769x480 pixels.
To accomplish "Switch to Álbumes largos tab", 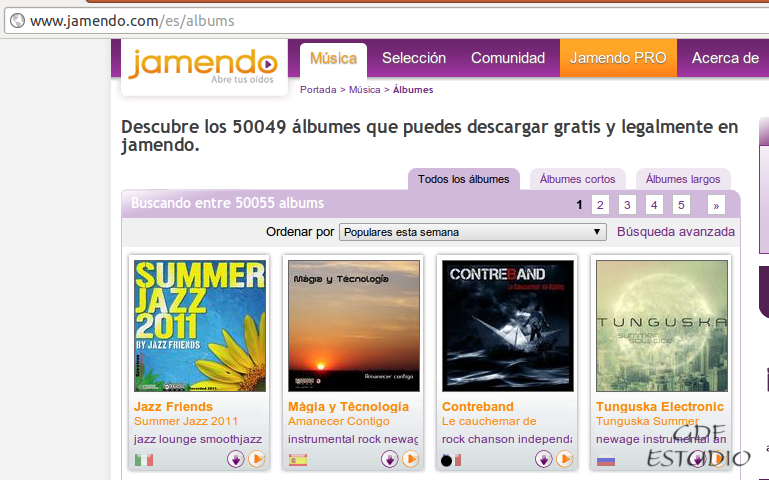I will click(x=683, y=179).
